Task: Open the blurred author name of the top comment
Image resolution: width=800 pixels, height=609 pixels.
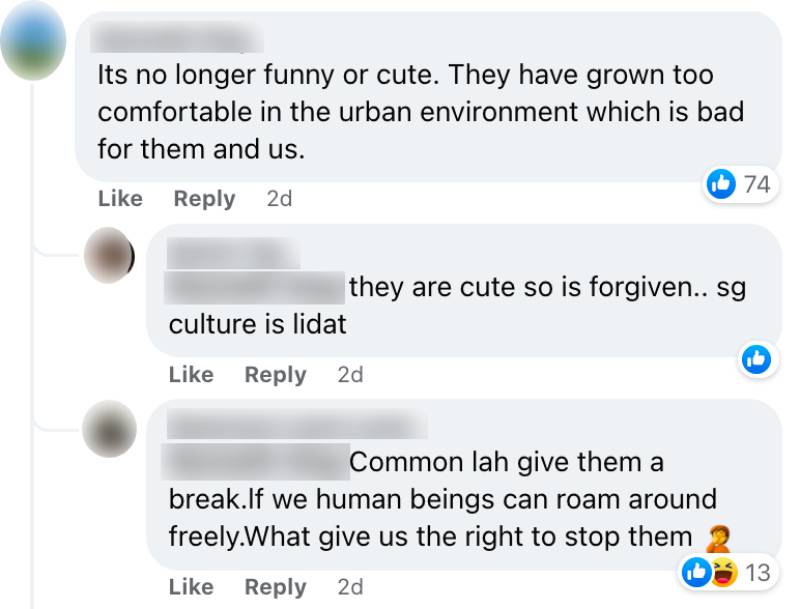Action: tap(180, 40)
